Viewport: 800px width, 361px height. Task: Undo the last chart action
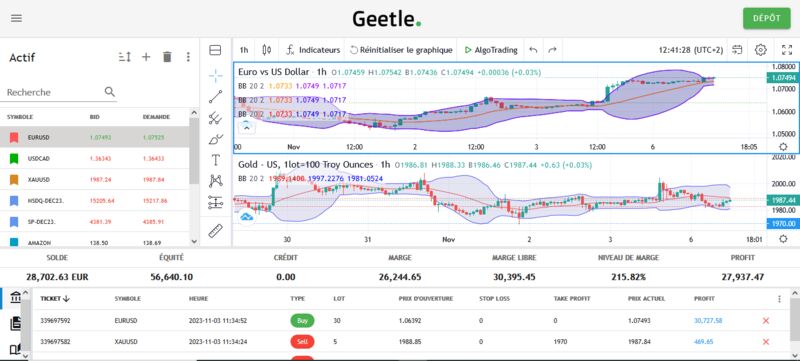pyautogui.click(x=533, y=50)
